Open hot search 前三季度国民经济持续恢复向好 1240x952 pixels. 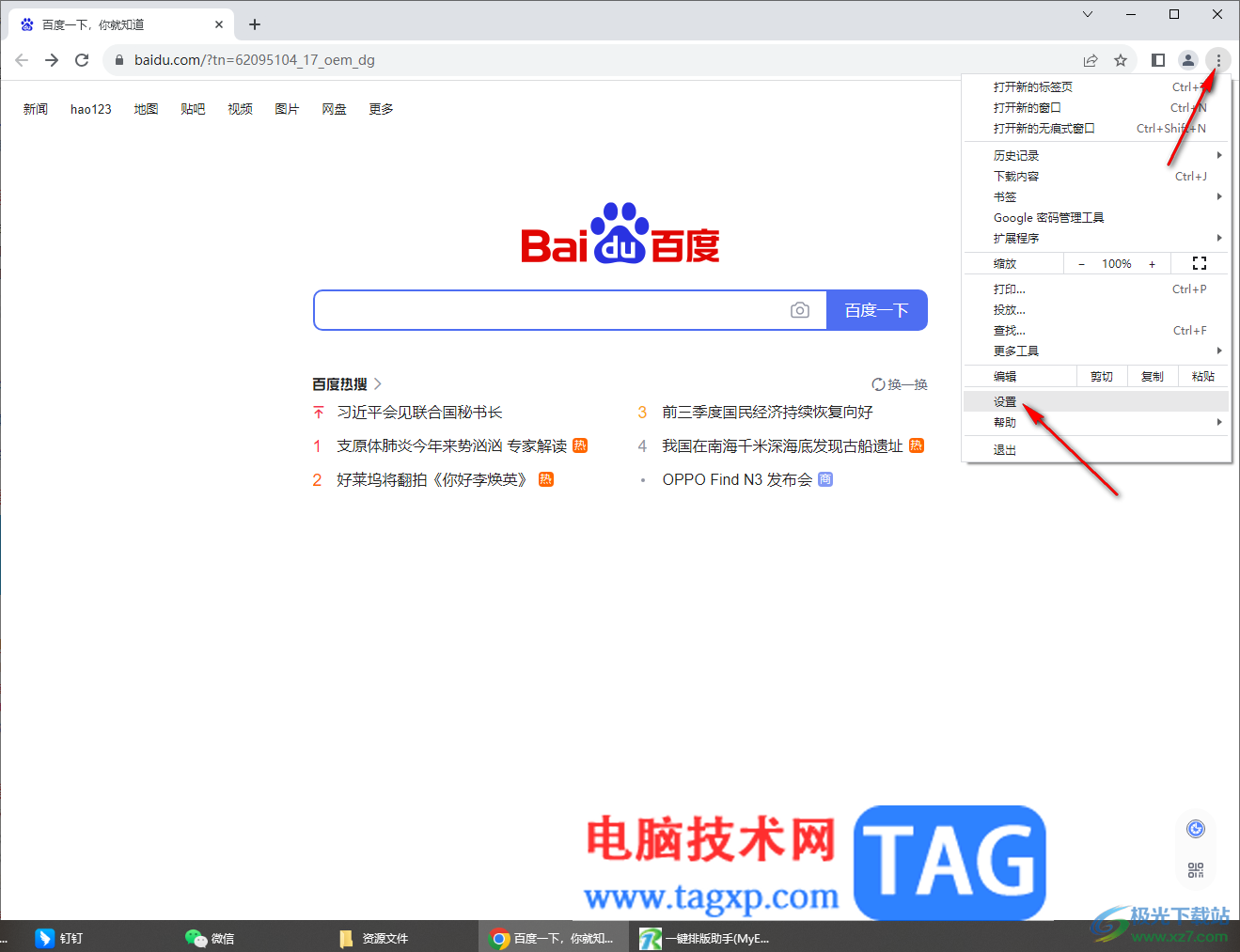767,413
